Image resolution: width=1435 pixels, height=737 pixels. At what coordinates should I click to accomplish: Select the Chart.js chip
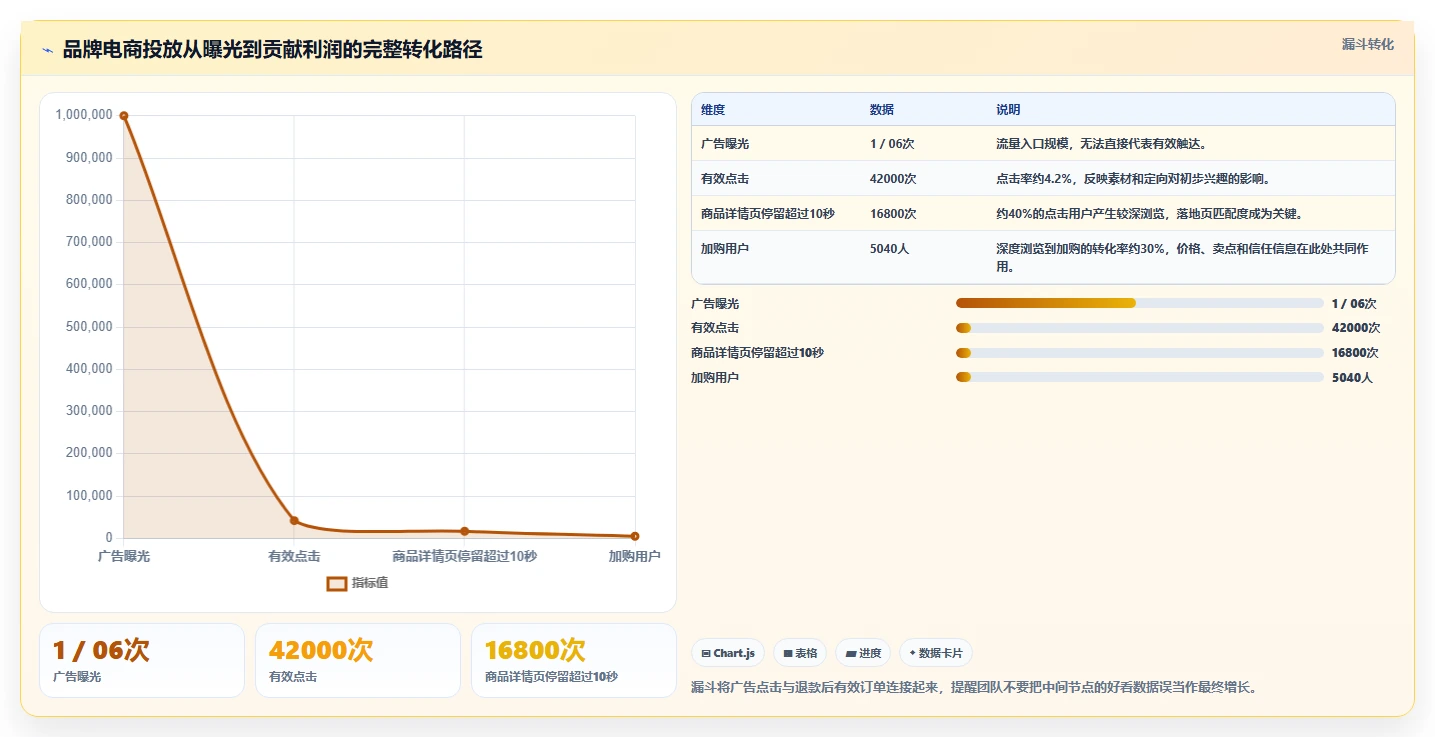click(x=728, y=653)
